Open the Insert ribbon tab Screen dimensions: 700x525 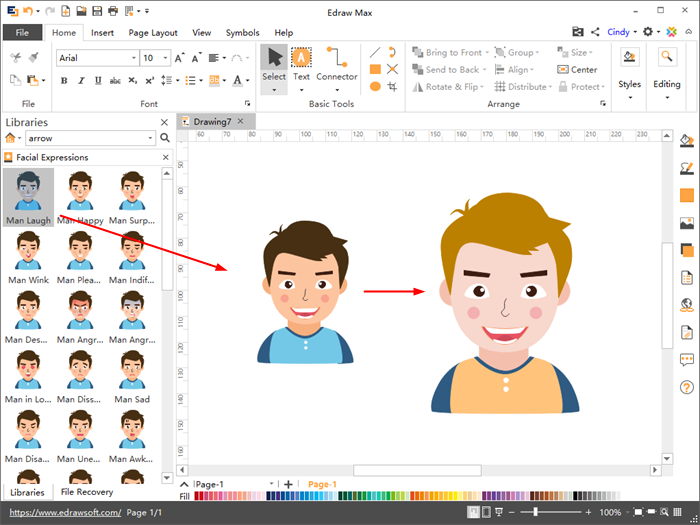click(x=102, y=32)
